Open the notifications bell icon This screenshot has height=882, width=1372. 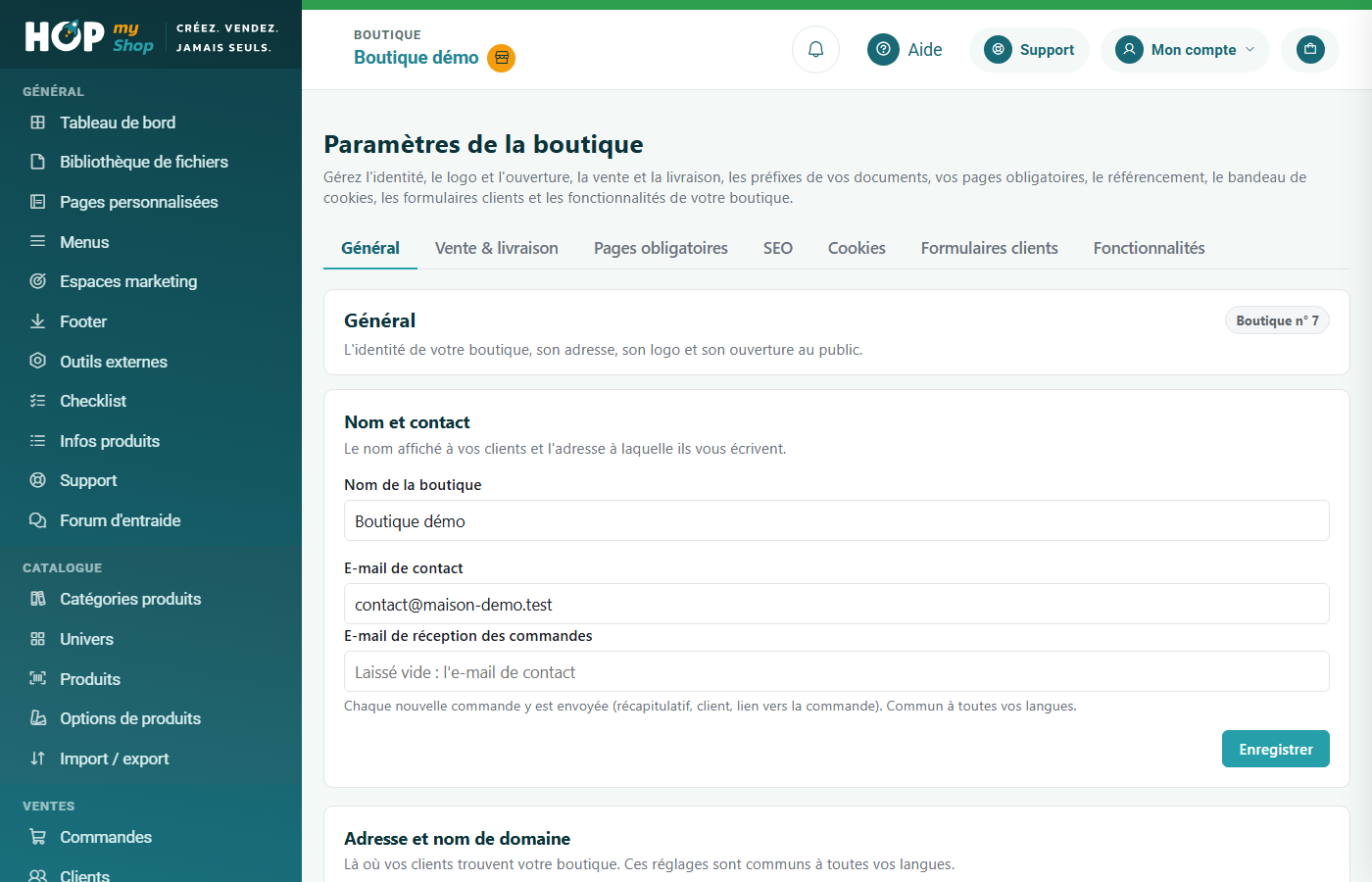click(815, 49)
